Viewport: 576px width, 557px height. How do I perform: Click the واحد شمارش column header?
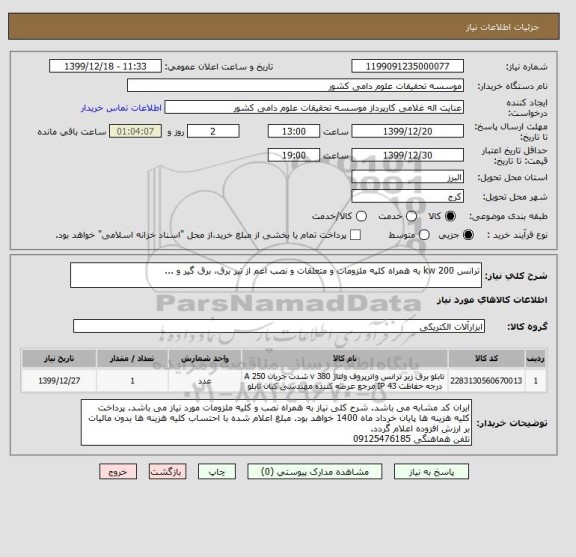coord(205,359)
